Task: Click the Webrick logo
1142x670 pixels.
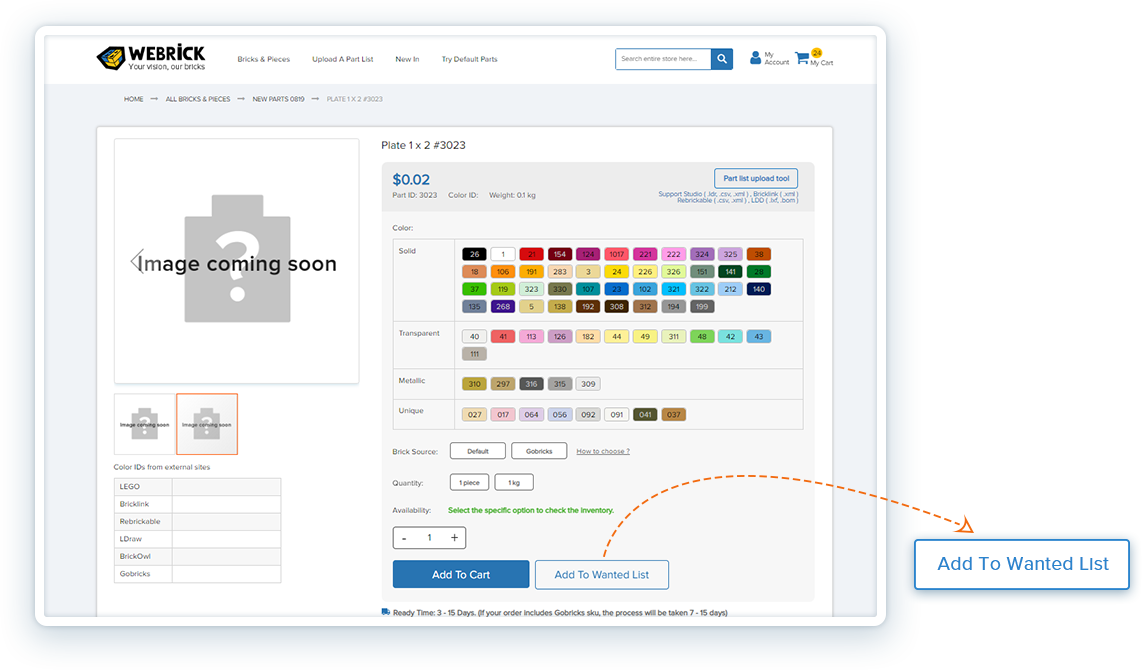Action: pos(150,59)
